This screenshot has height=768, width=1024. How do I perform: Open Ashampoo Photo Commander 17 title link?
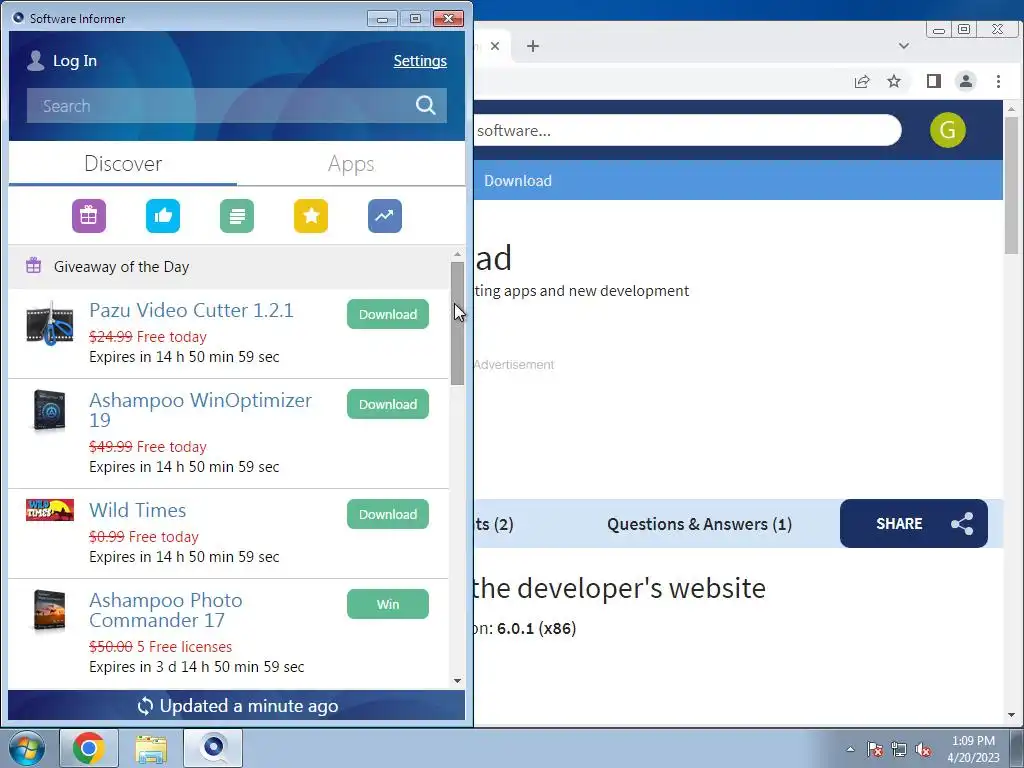pos(166,610)
